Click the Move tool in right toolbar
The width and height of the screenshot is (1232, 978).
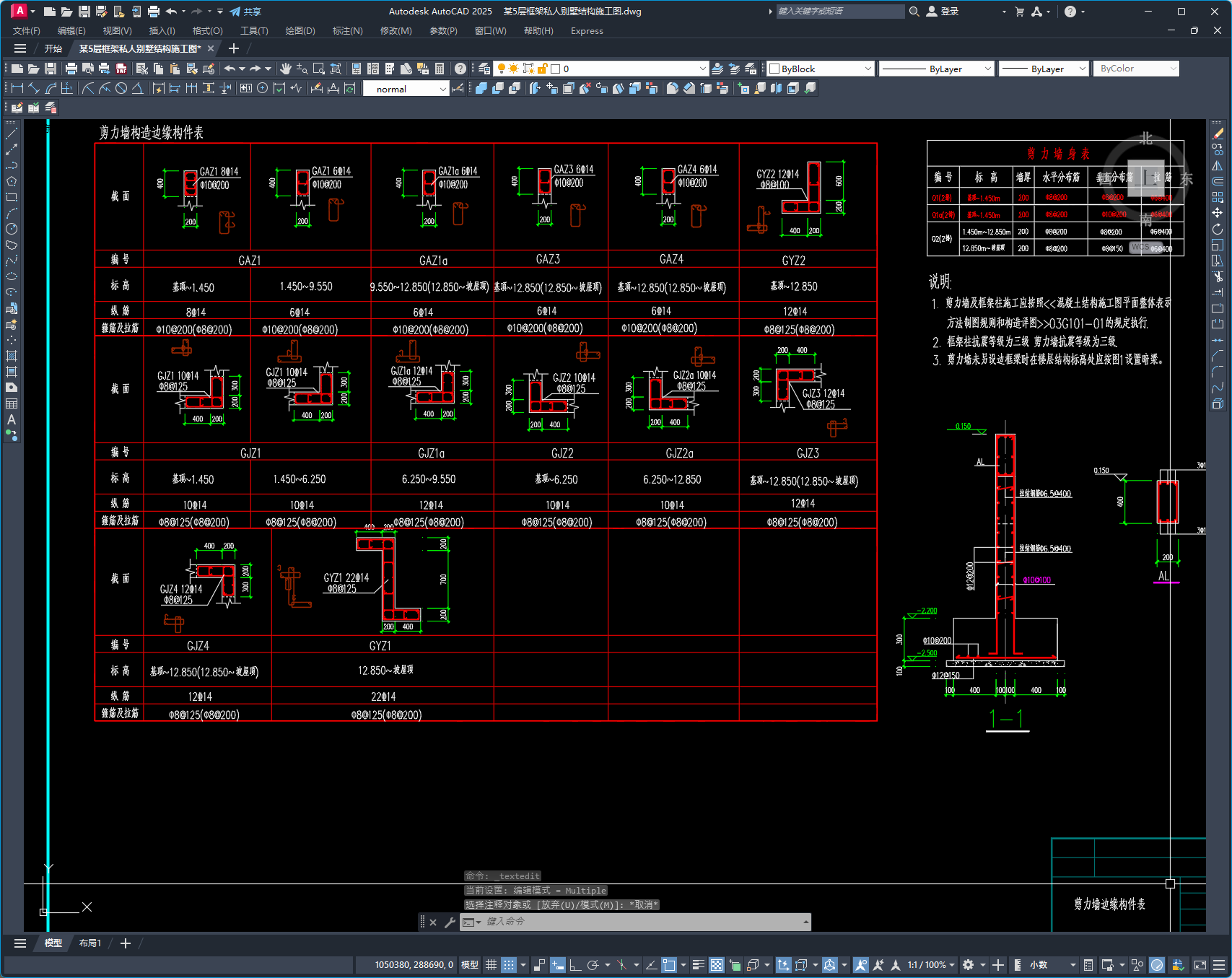pyautogui.click(x=1218, y=213)
